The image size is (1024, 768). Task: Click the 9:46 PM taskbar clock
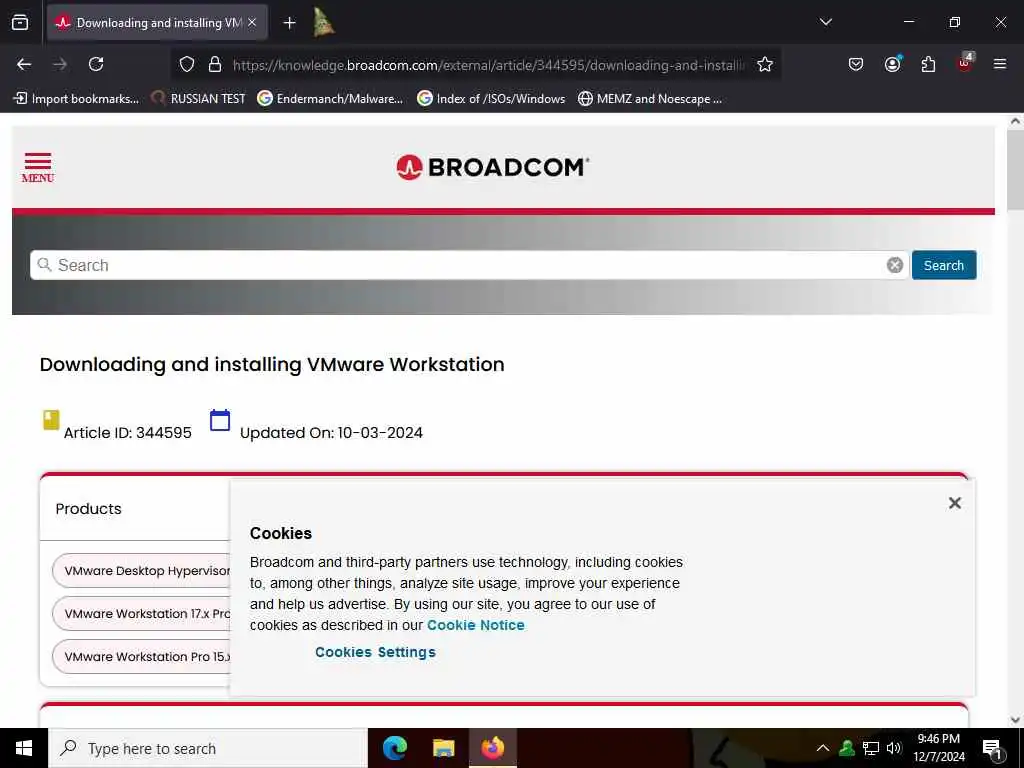click(x=938, y=748)
